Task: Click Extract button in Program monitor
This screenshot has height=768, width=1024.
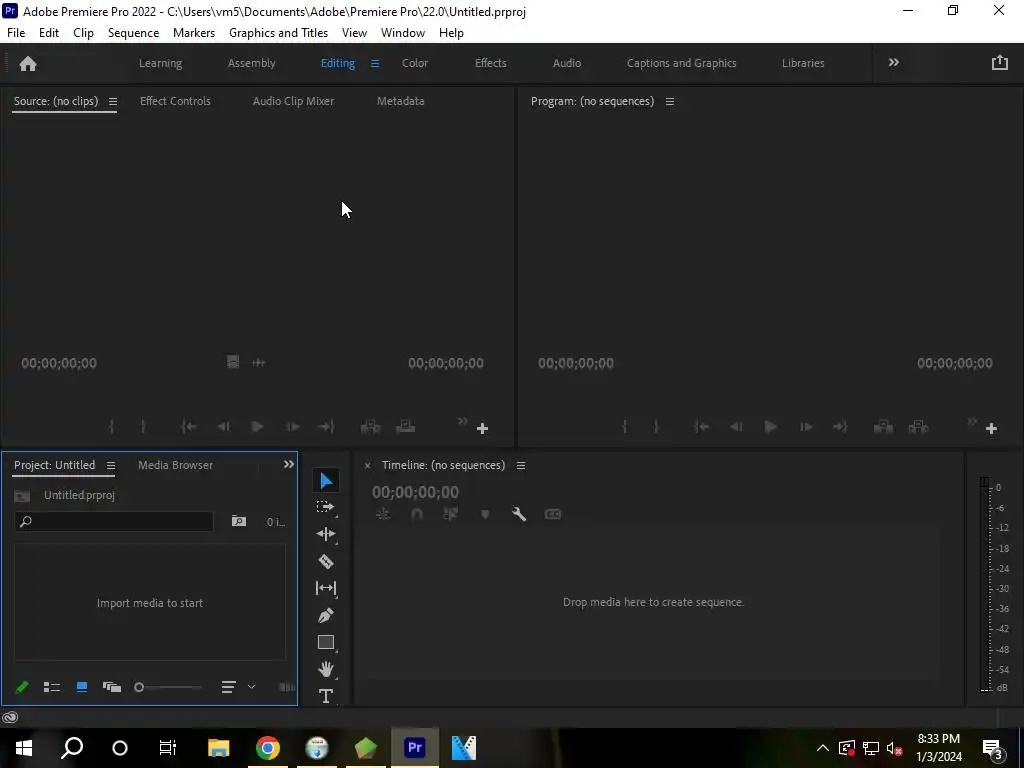Action: click(919, 427)
